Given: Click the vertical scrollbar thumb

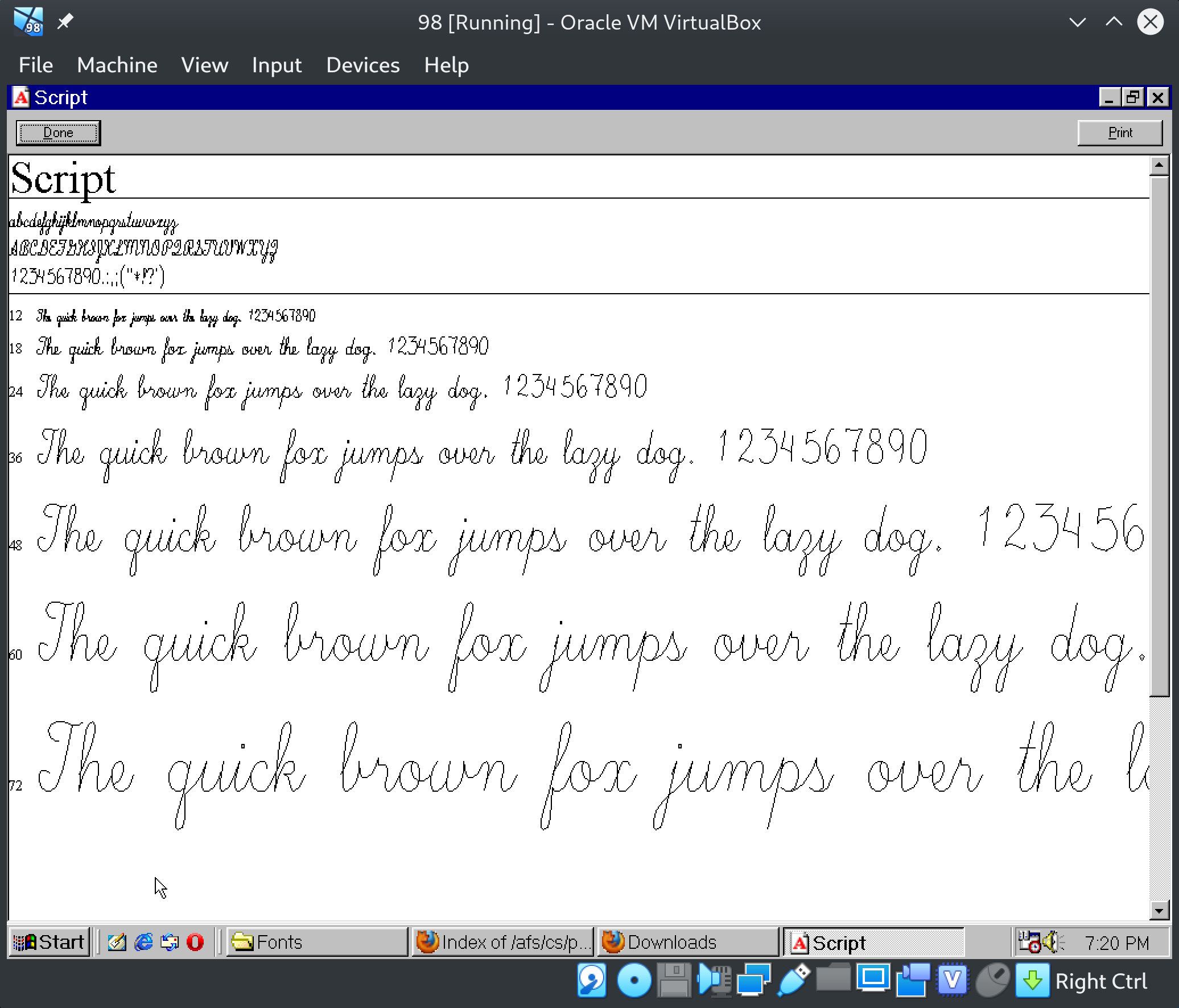Looking at the screenshot, I should coord(1159,436).
